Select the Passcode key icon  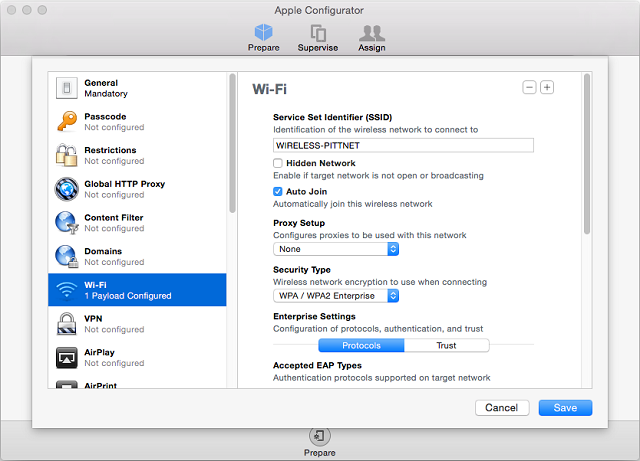[x=67, y=121]
